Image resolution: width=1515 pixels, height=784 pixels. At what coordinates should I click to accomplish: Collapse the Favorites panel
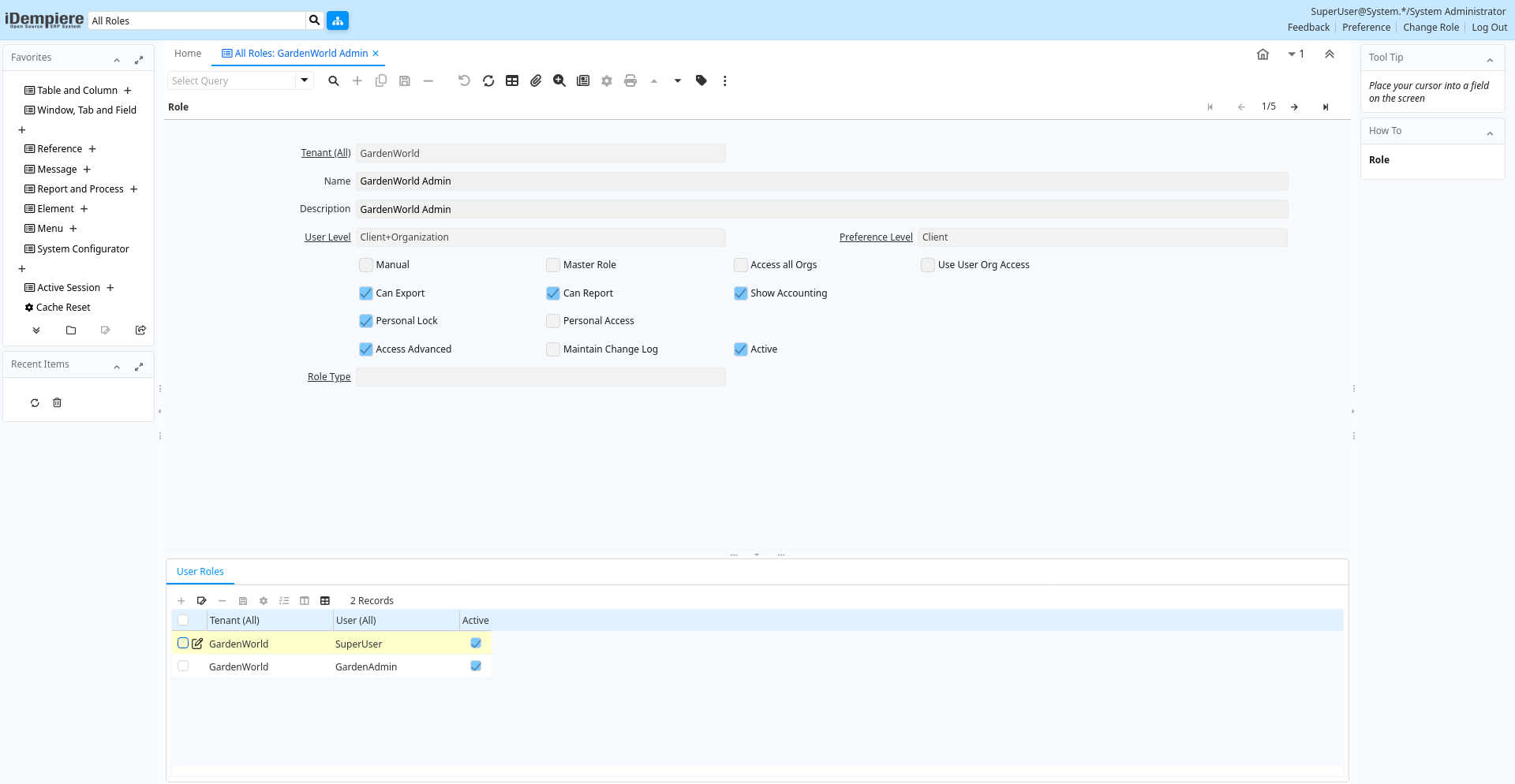[x=117, y=60]
